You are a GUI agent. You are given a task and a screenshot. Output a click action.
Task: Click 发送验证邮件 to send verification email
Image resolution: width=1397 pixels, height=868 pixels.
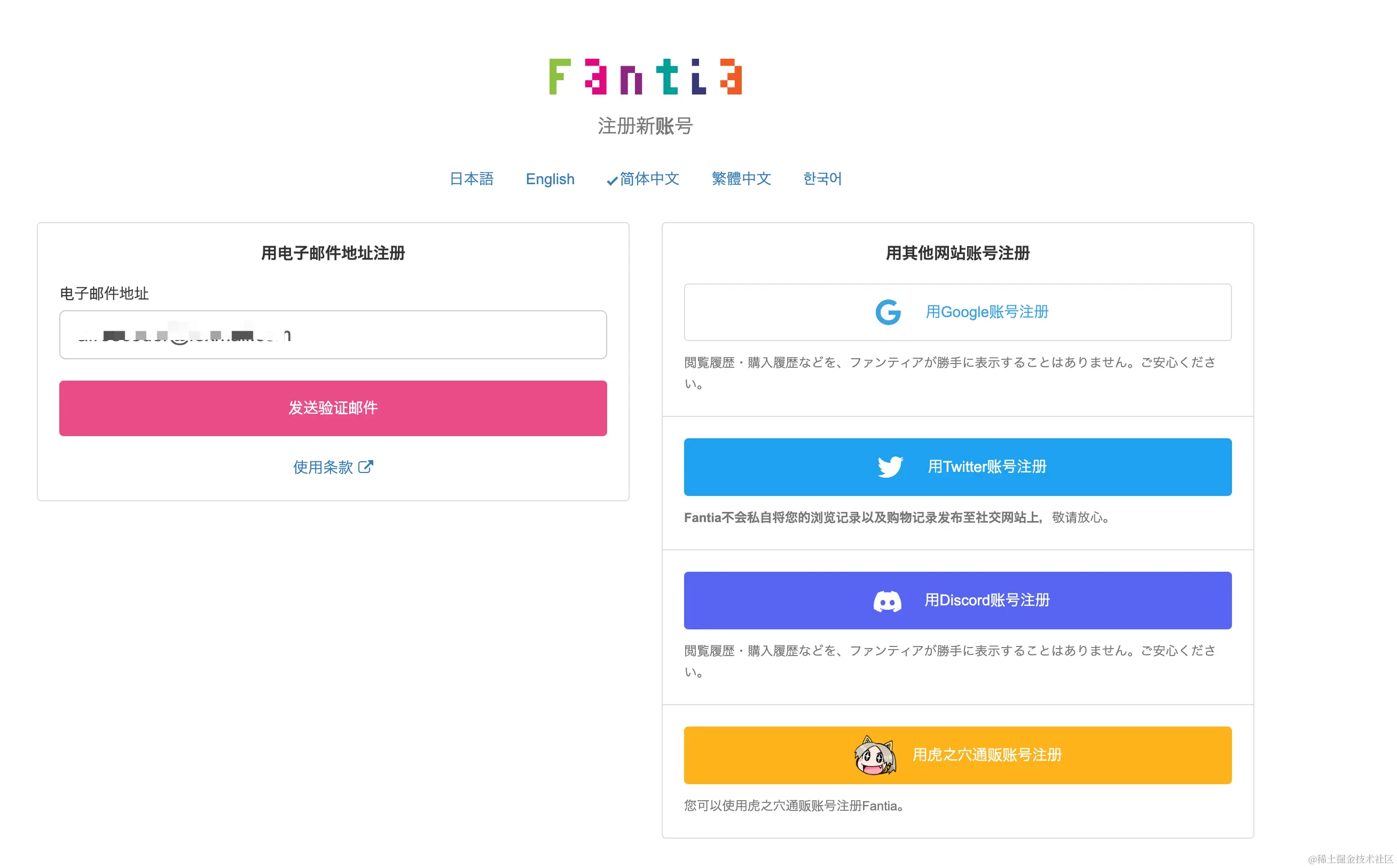[333, 408]
